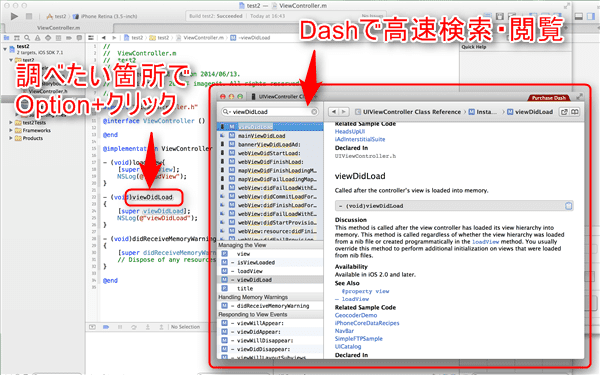Select webViewDidFinishLoad: search result
The width and height of the screenshot is (600, 375).
[x=270, y=162]
